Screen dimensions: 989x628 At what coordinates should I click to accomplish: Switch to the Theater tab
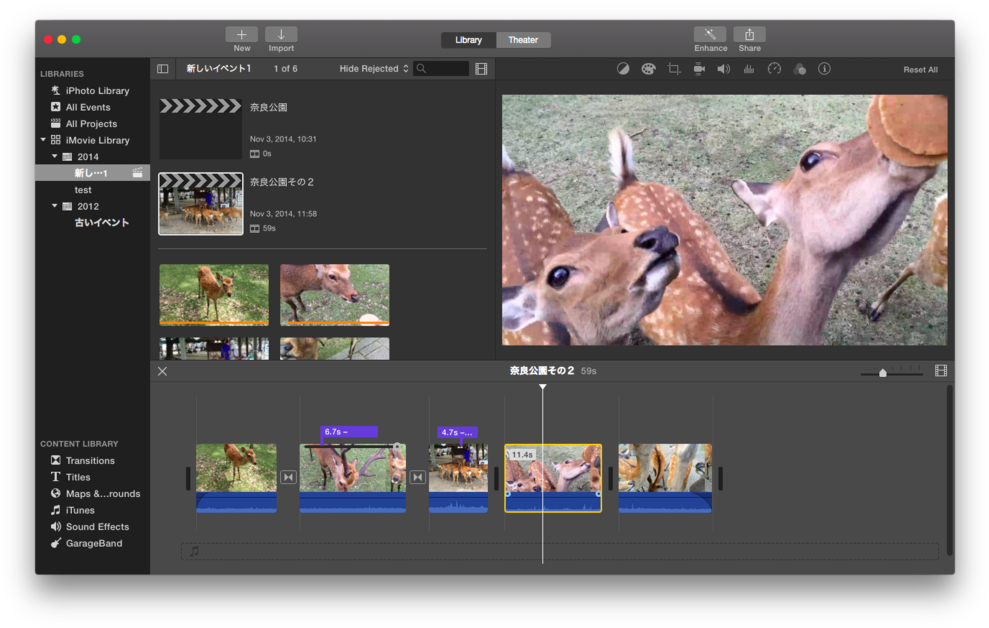[x=525, y=40]
